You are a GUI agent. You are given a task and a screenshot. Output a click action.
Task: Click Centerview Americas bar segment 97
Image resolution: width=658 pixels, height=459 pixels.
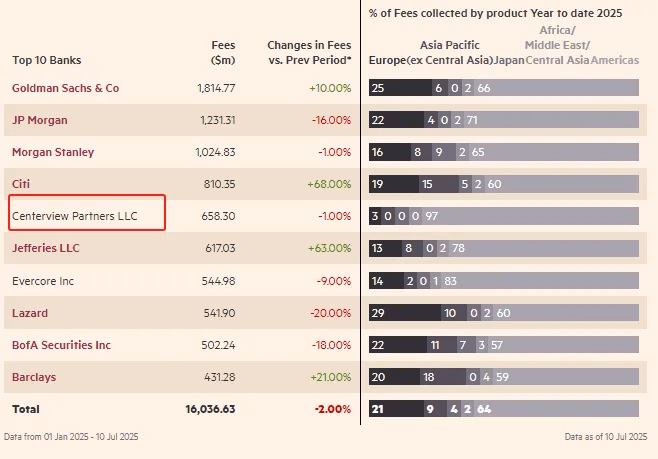(531, 216)
